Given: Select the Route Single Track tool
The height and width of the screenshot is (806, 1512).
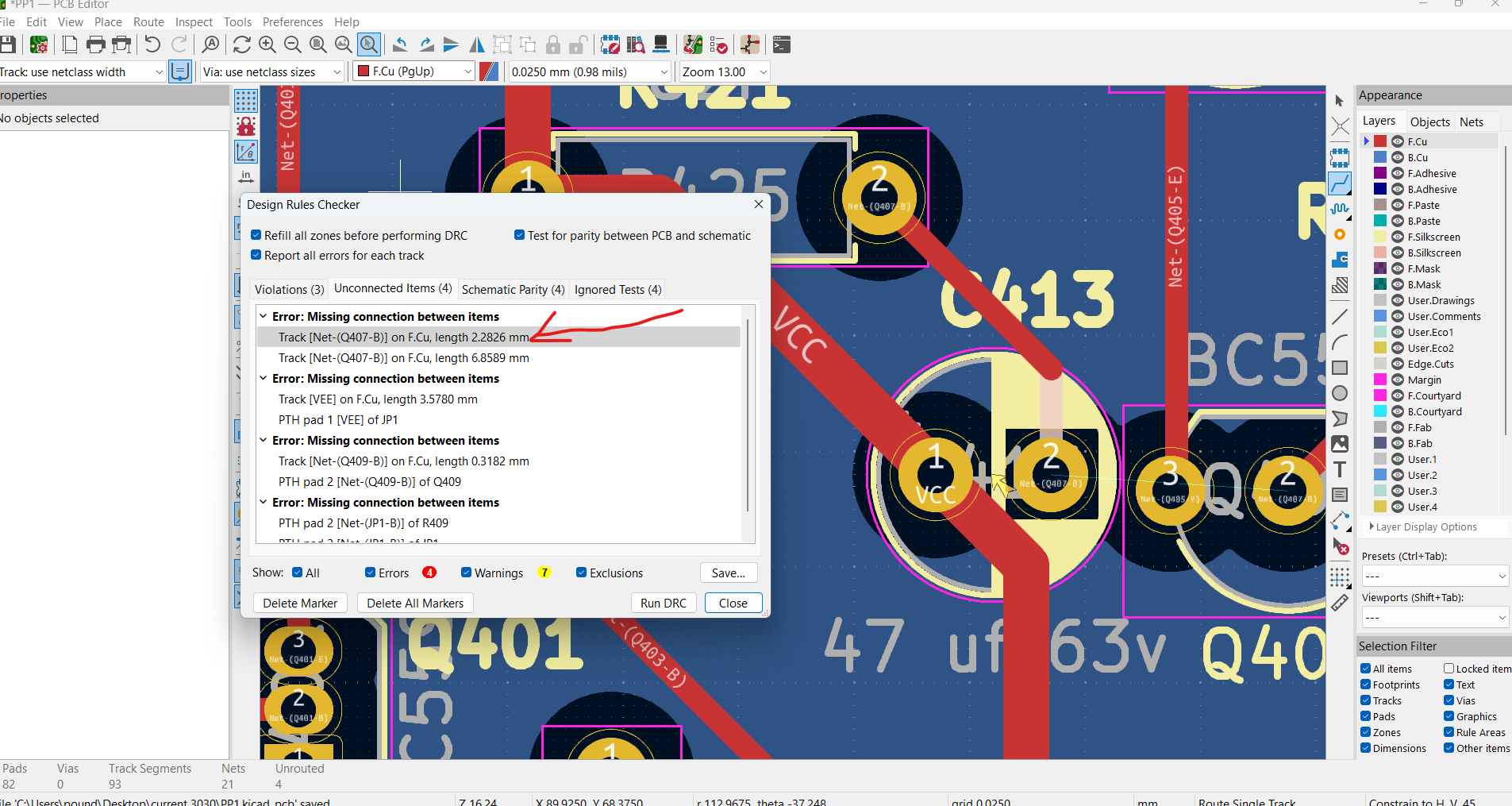Looking at the screenshot, I should coord(1340,183).
